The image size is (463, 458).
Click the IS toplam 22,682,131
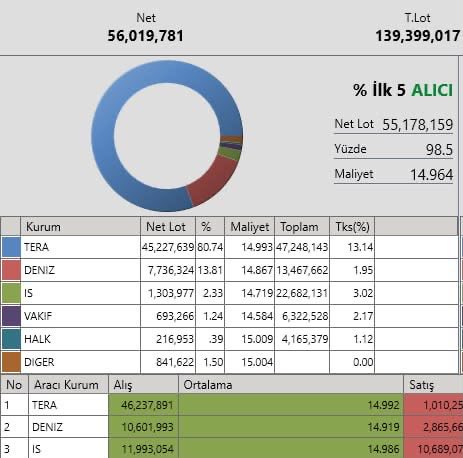(302, 293)
